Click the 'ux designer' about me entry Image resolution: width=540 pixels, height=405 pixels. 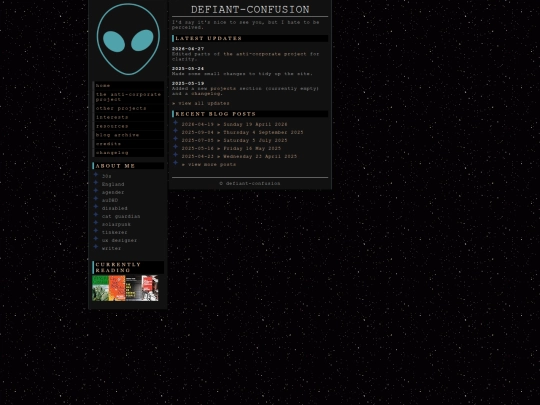click(x=120, y=240)
